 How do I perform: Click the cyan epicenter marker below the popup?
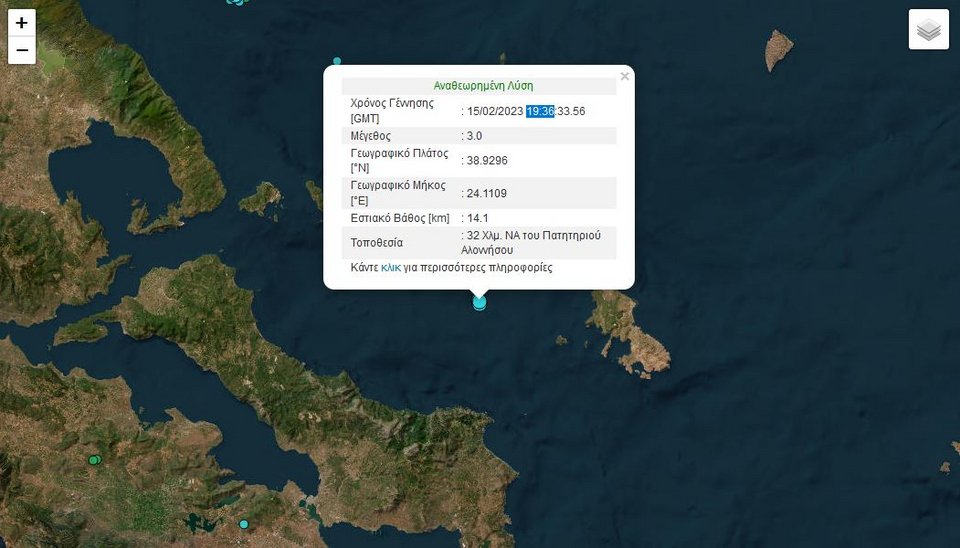(479, 302)
